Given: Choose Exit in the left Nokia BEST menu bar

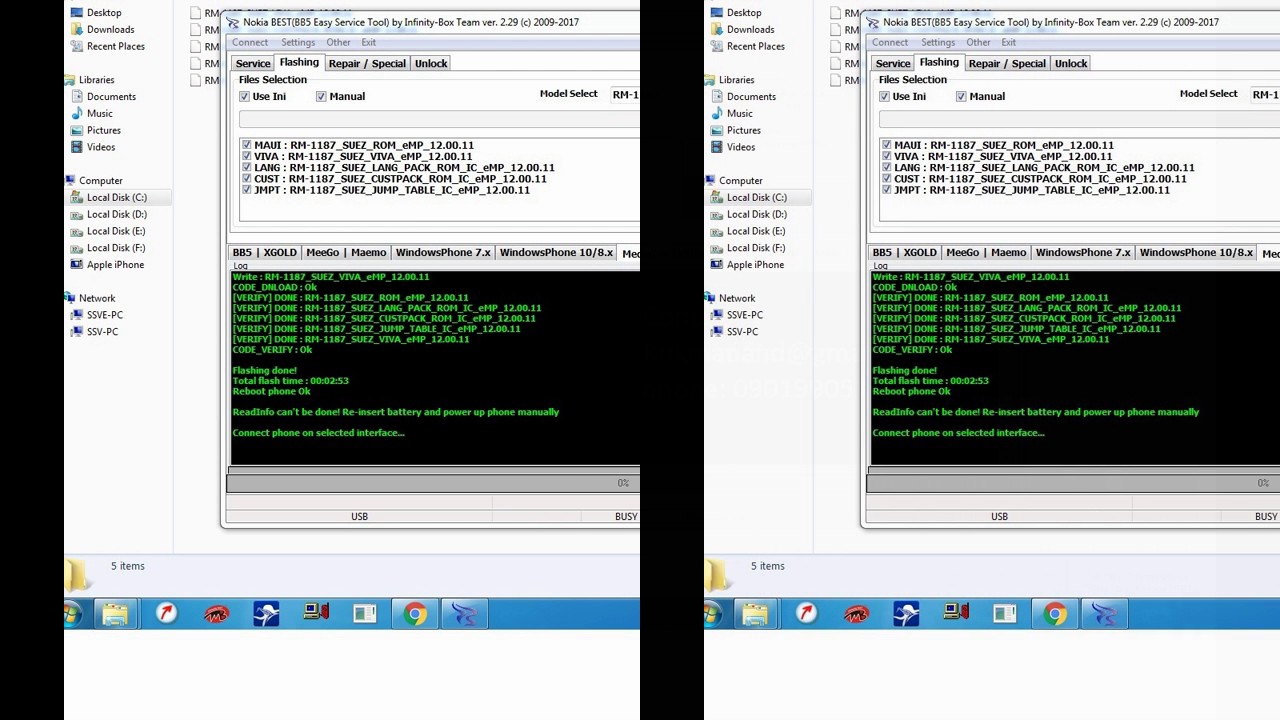Looking at the screenshot, I should tap(369, 42).
